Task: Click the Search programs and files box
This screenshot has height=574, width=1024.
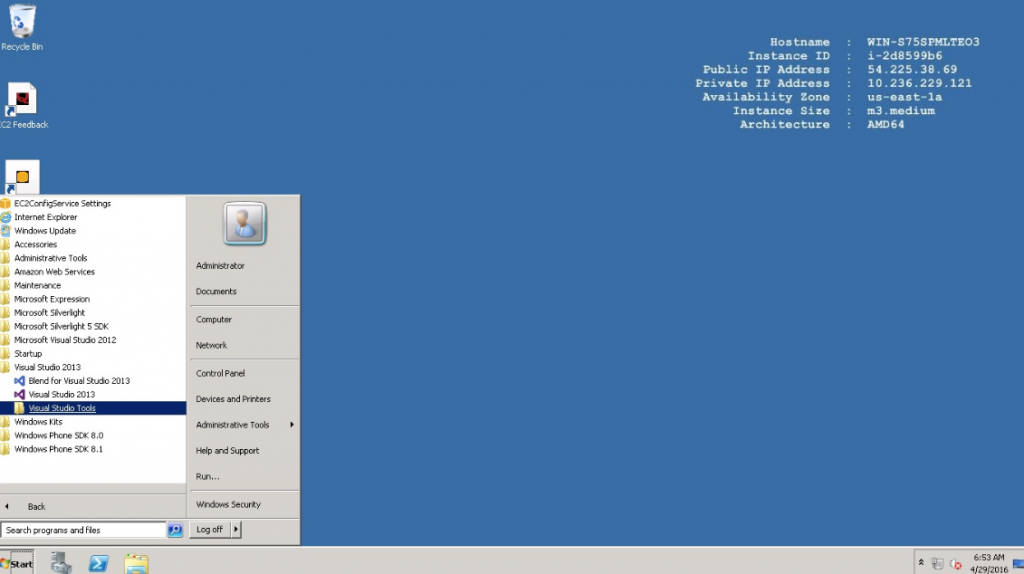Action: tap(84, 530)
